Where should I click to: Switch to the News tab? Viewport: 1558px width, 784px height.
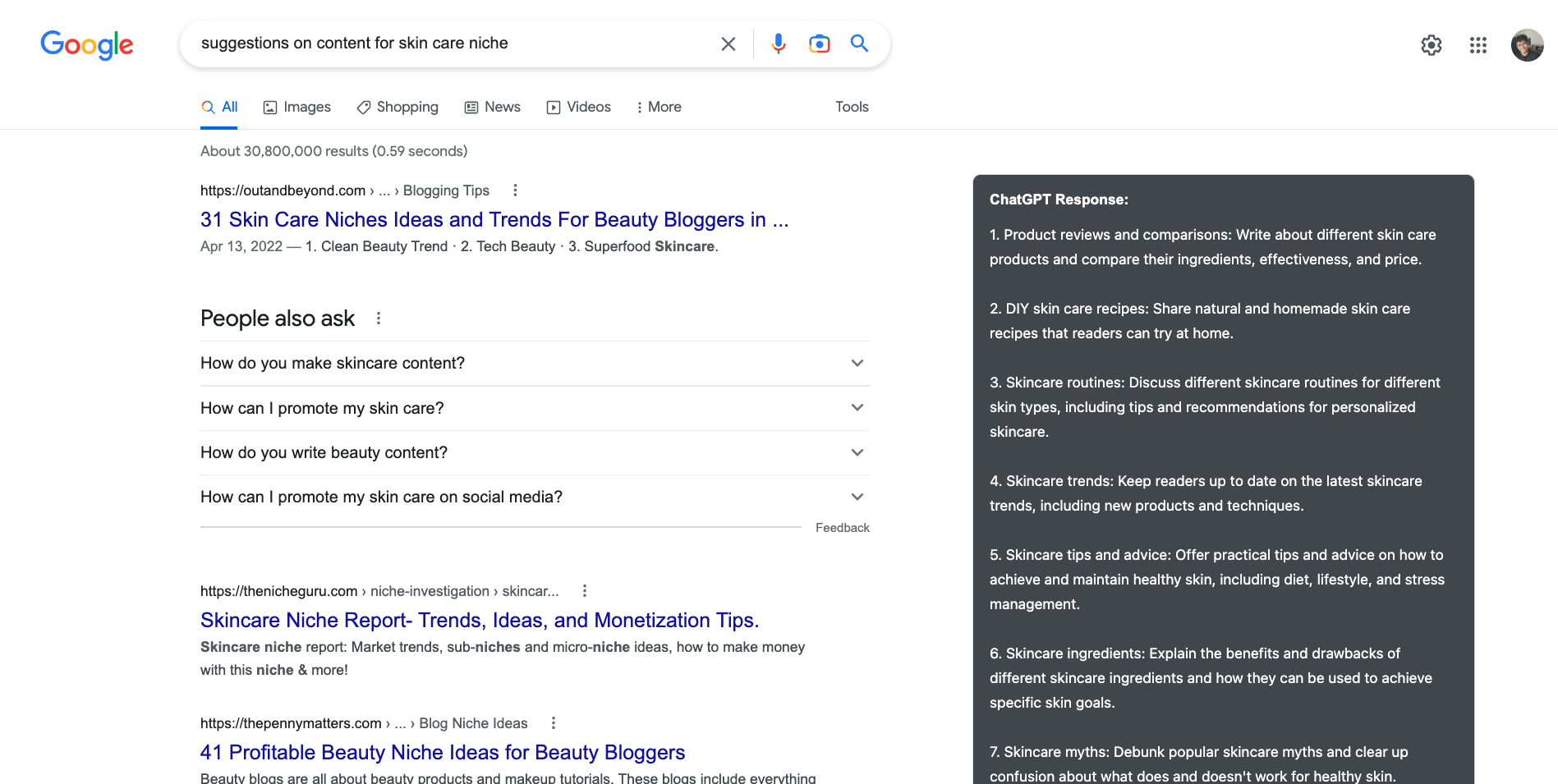492,107
